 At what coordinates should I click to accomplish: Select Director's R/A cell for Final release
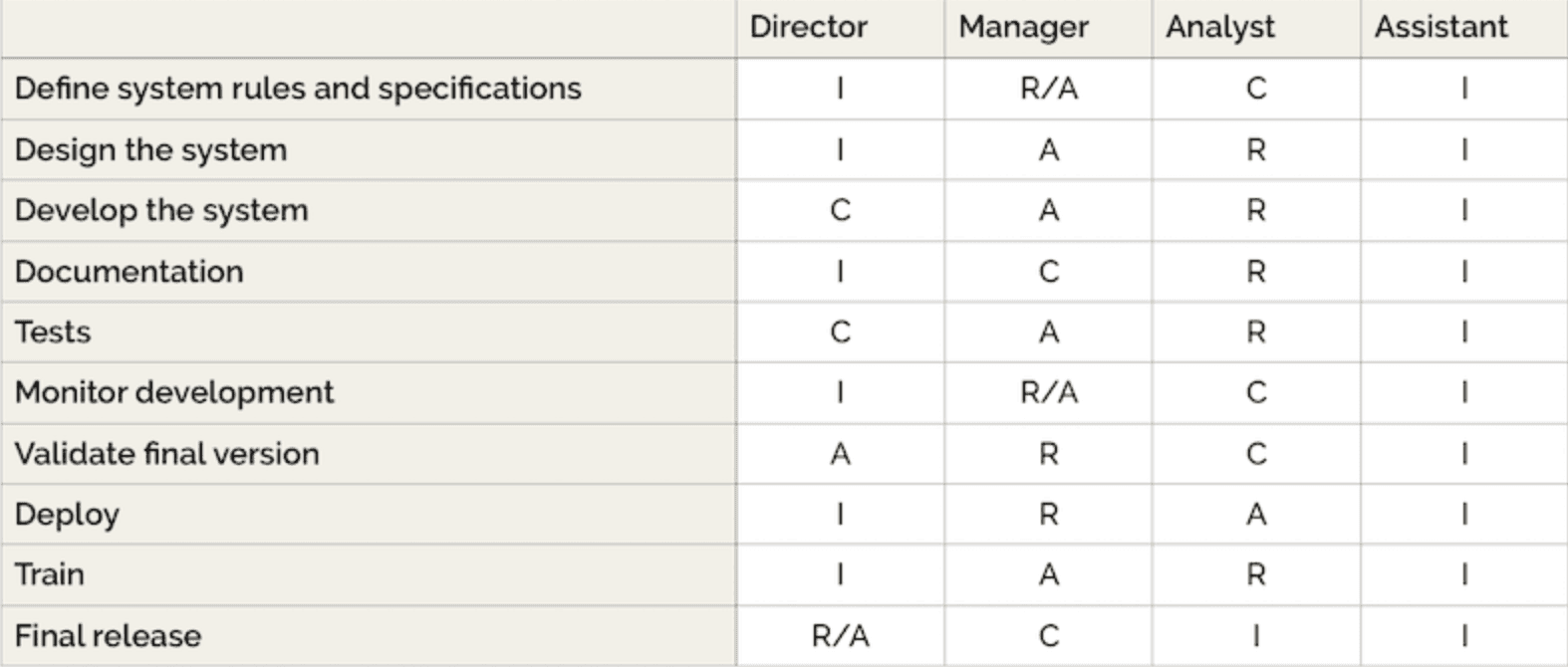pos(841,636)
